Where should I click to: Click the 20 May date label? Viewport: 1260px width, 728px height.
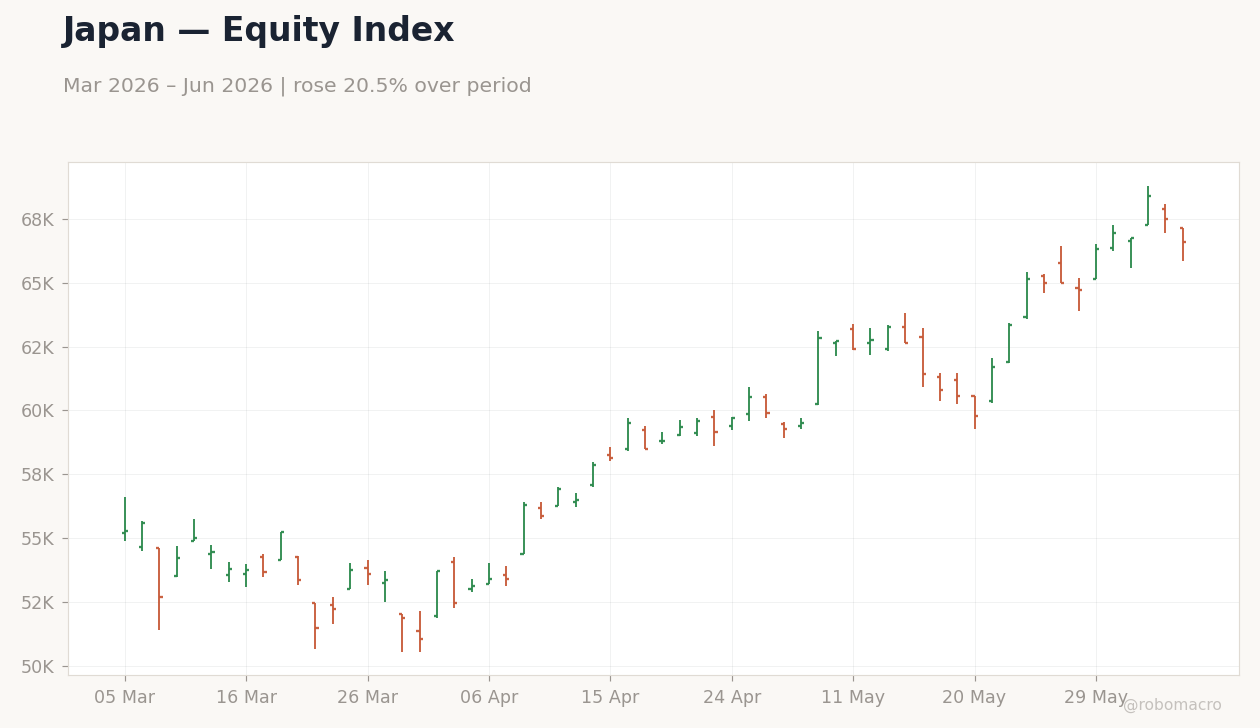(x=974, y=698)
